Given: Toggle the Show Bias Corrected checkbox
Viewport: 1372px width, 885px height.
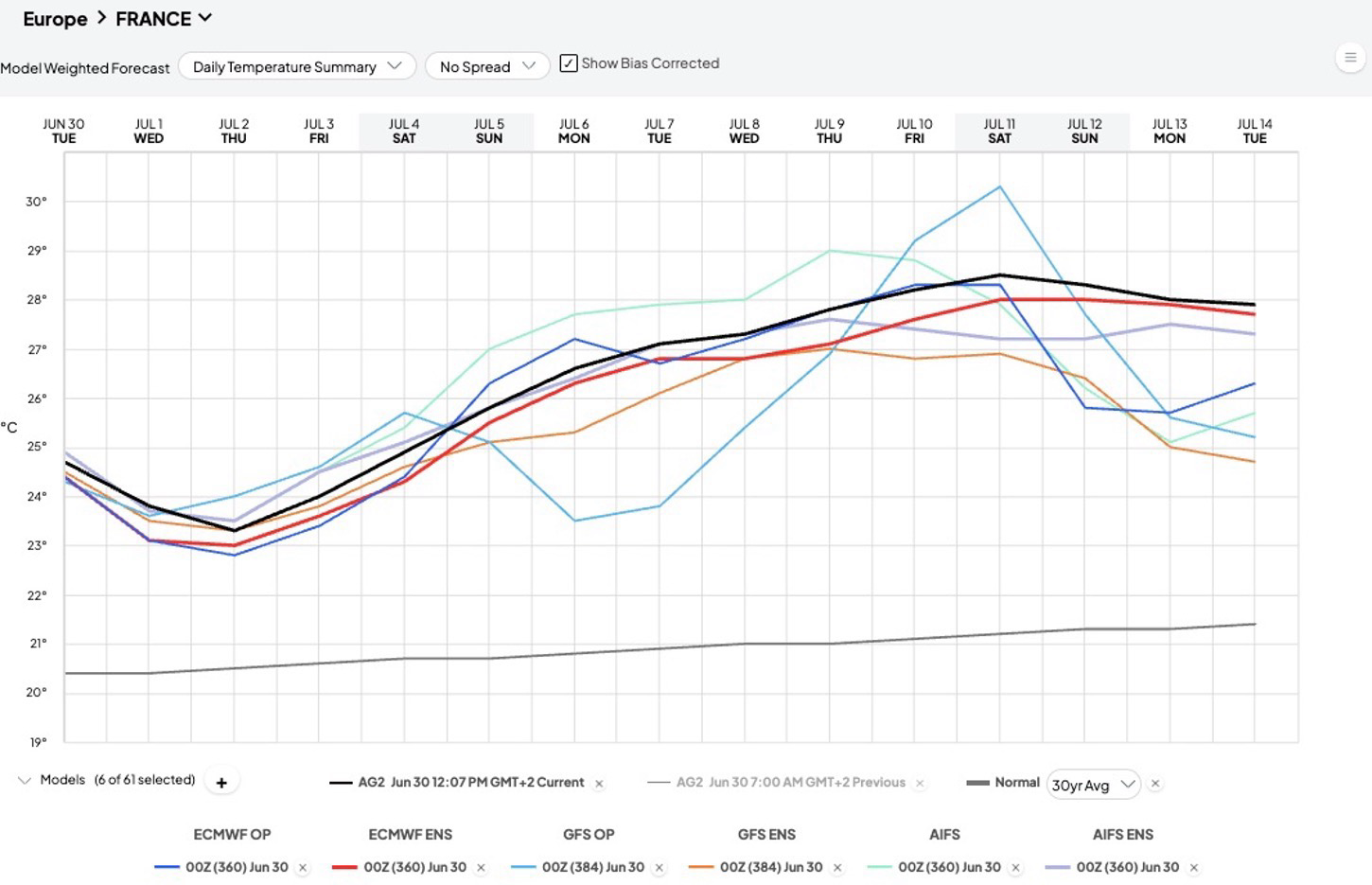Looking at the screenshot, I should click(569, 63).
